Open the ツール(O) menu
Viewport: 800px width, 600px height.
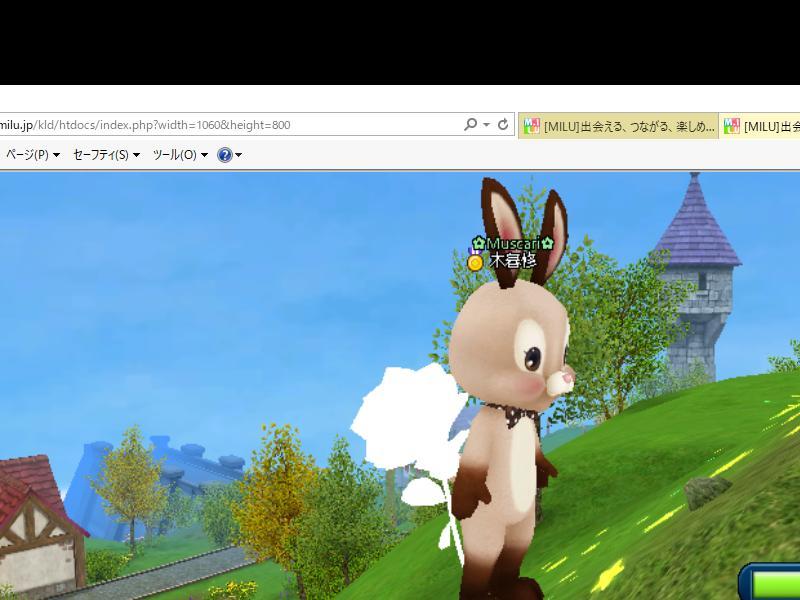pyautogui.click(x=180, y=155)
